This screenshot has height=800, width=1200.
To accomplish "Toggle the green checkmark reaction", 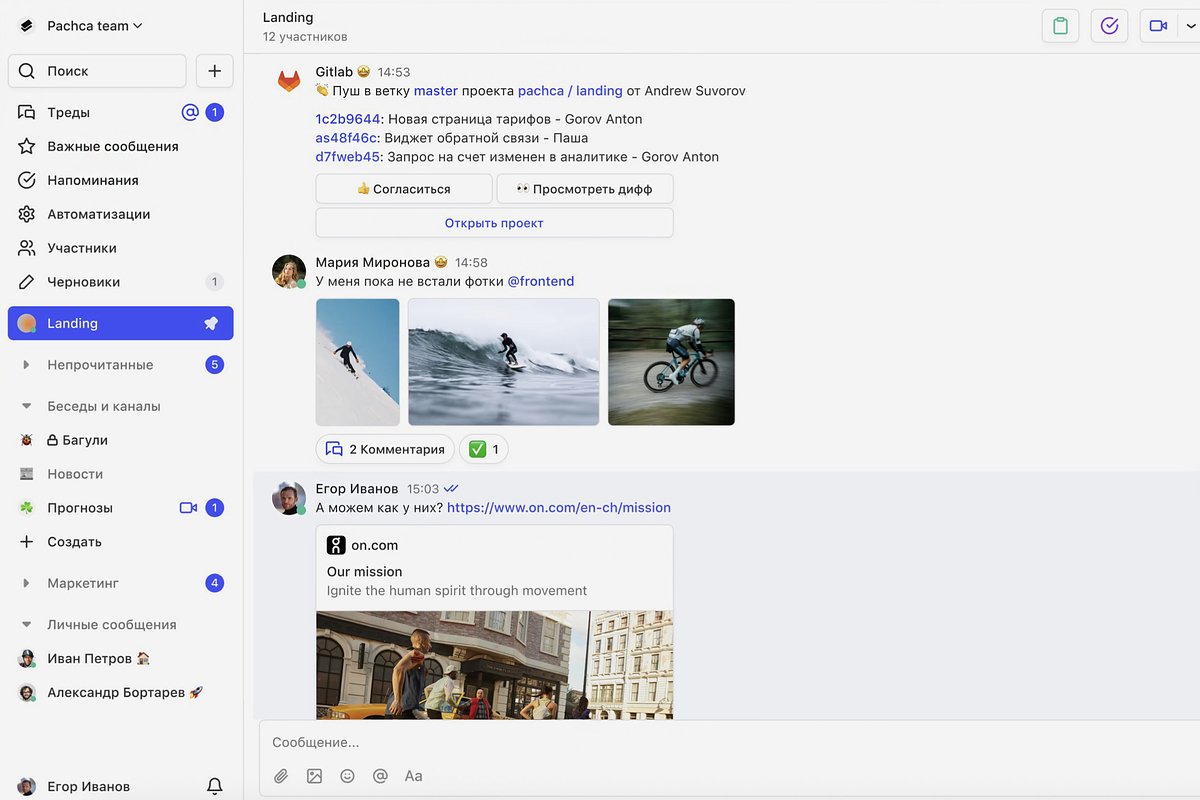I will tap(484, 450).
